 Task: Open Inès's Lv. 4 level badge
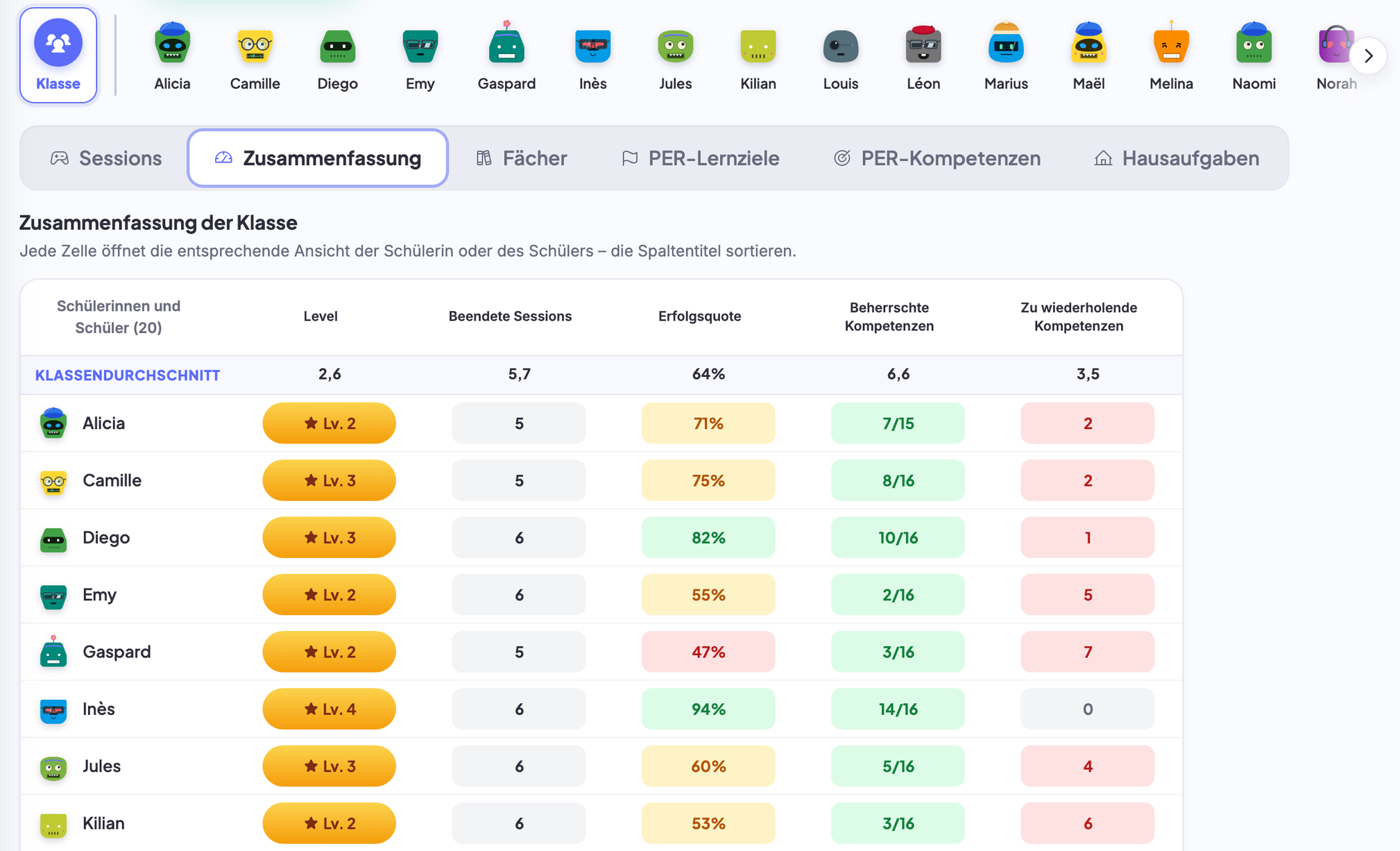pos(329,709)
